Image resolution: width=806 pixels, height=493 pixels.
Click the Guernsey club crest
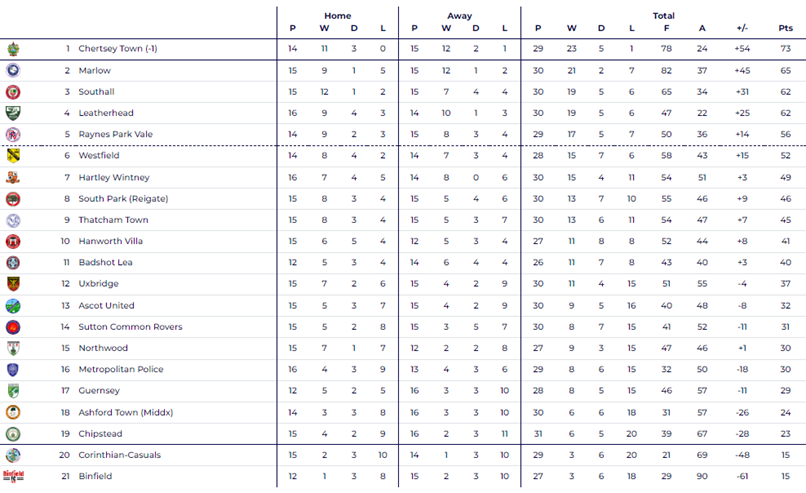[13, 391]
